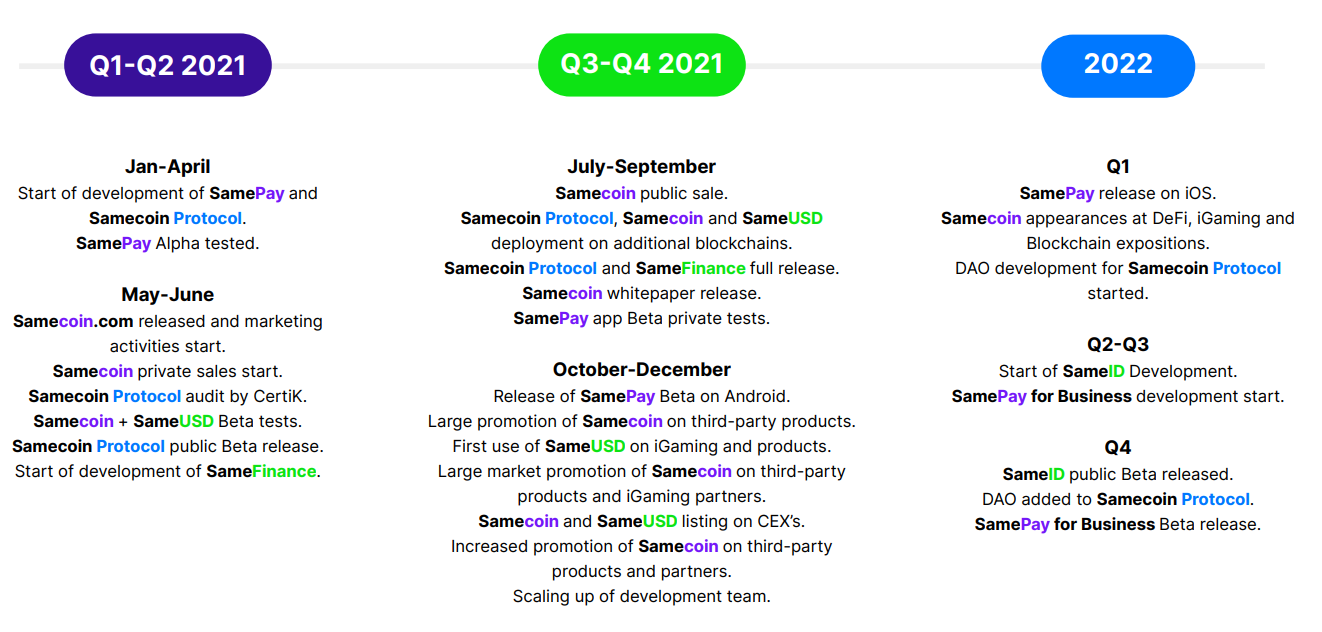Viewport: 1322px width, 632px height.
Task: Select the green Q3-Q4 2021 milestone
Action: (x=641, y=65)
